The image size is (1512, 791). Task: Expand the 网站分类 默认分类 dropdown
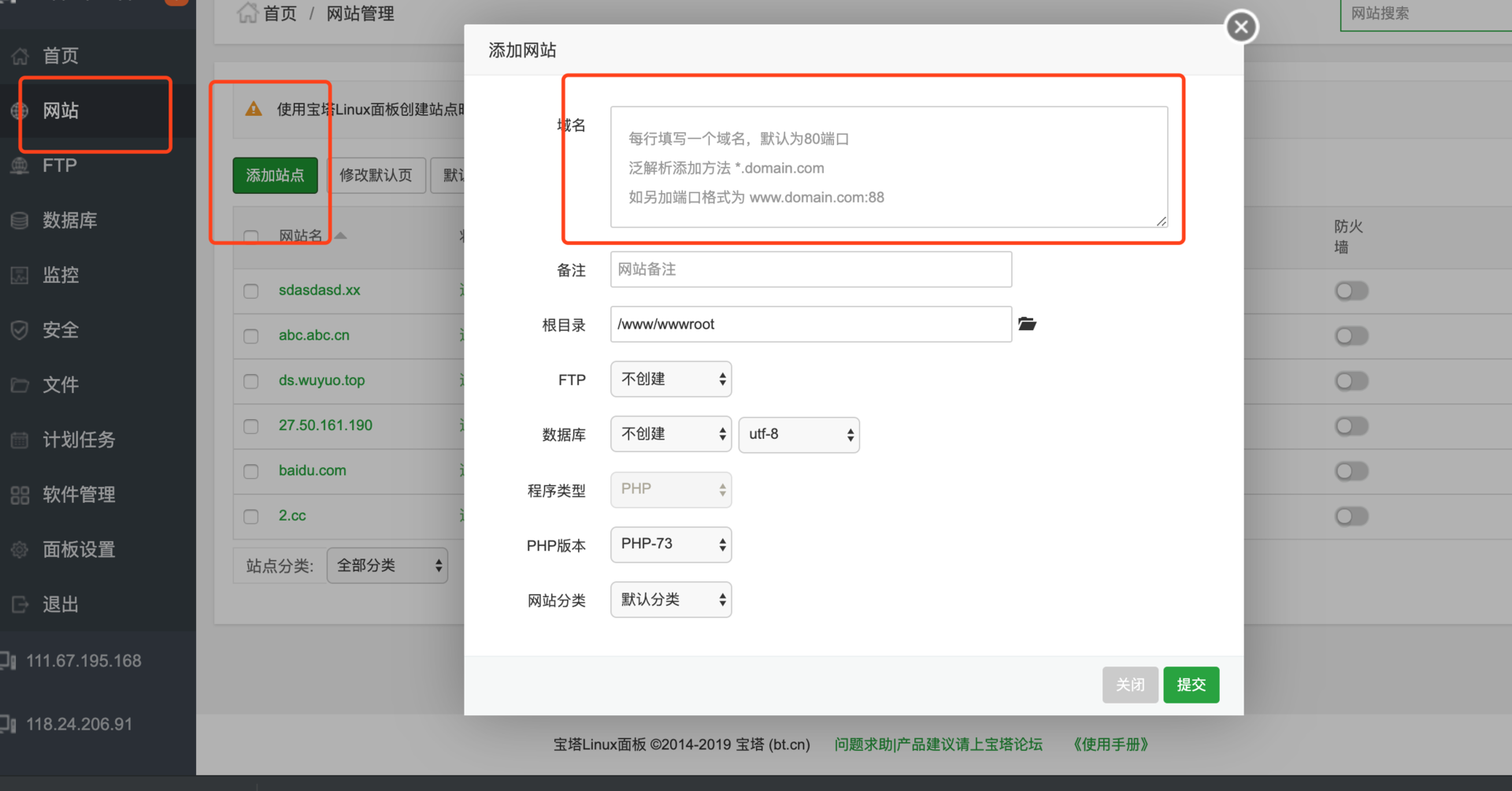(671, 600)
